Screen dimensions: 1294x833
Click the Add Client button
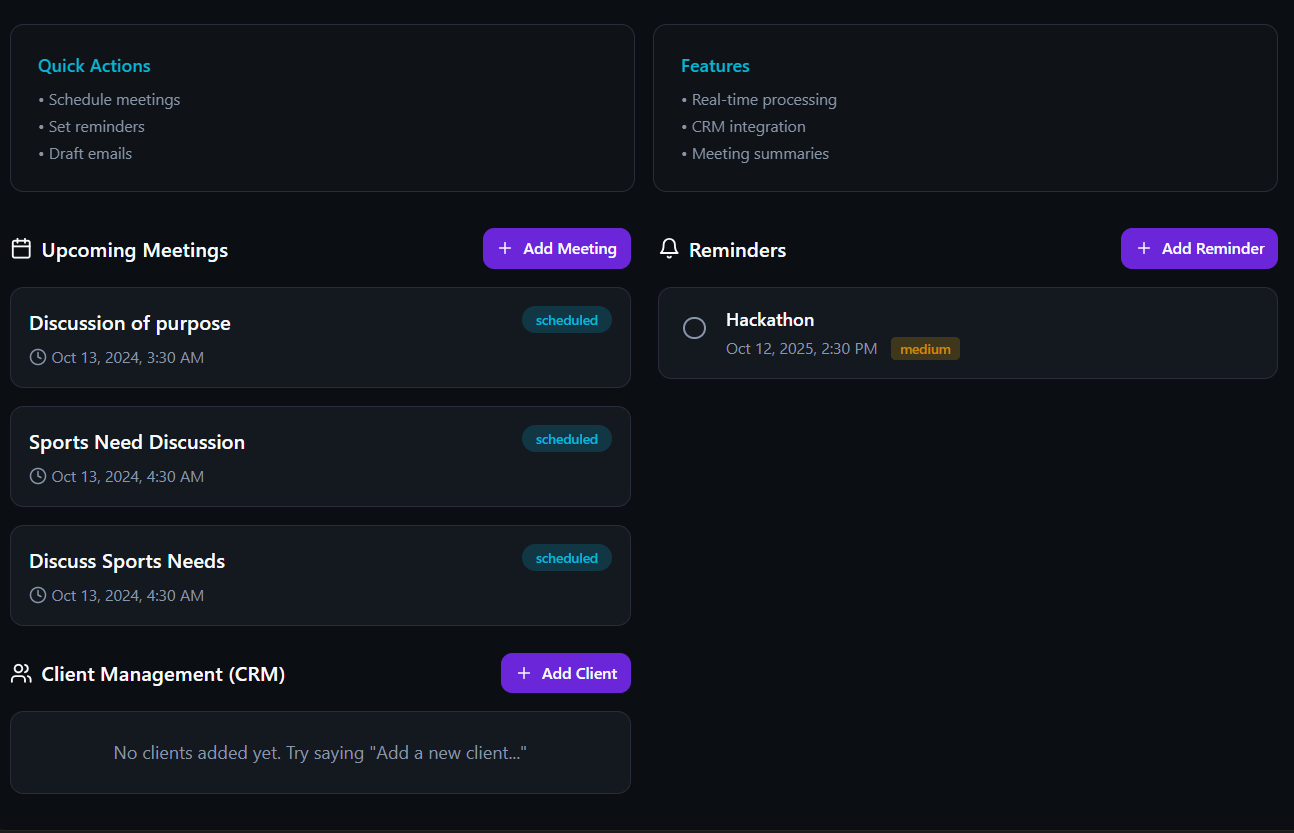tap(566, 673)
